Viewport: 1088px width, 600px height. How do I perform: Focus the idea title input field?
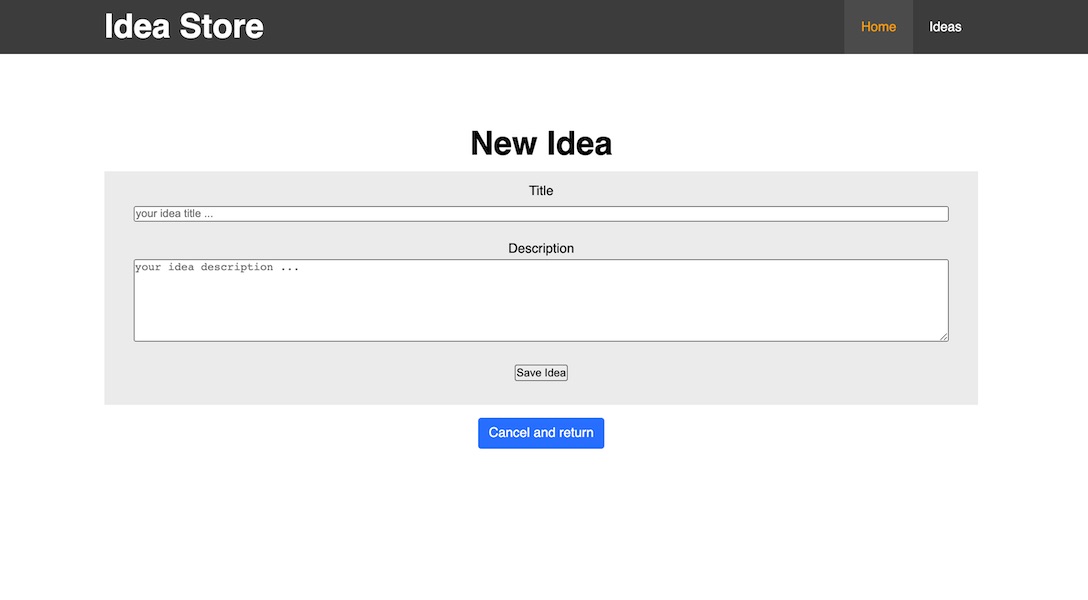(540, 214)
